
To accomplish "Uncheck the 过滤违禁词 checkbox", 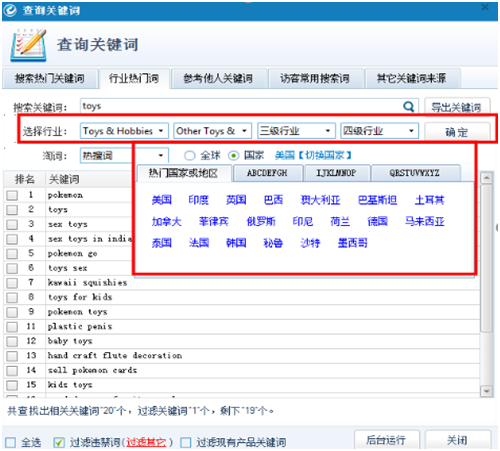I will (x=59, y=442).
